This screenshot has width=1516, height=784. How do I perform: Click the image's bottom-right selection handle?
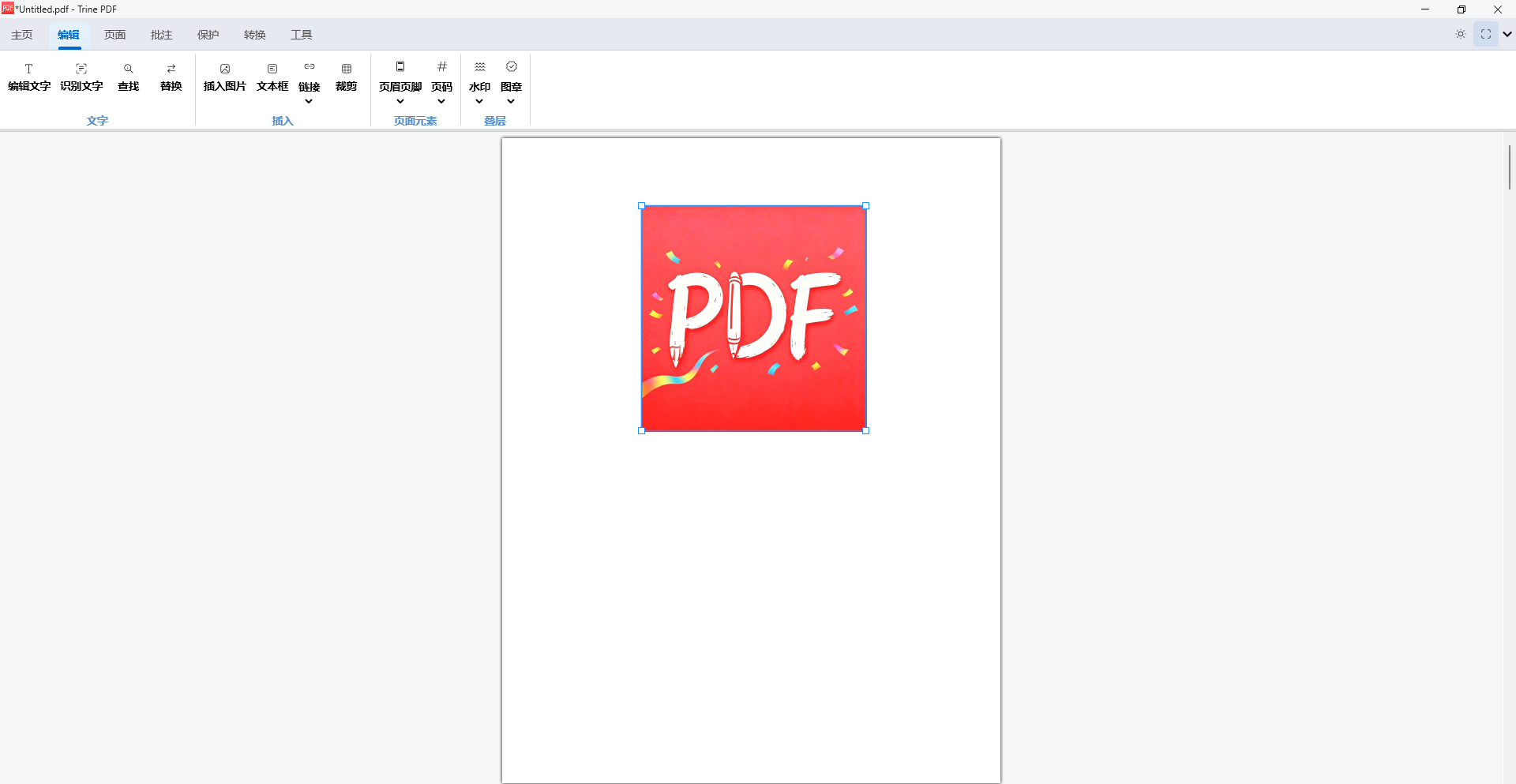pos(866,431)
